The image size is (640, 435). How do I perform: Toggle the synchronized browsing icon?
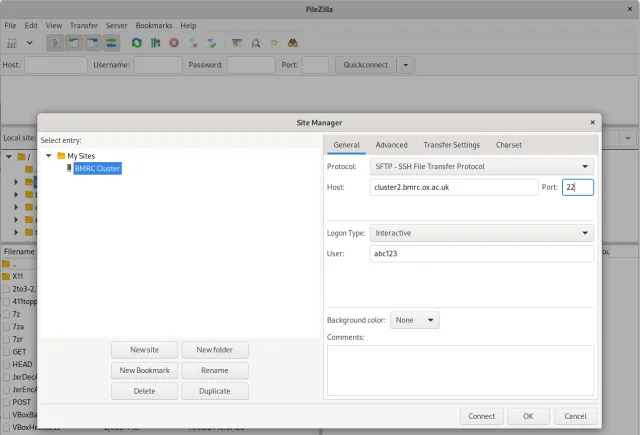(x=274, y=43)
